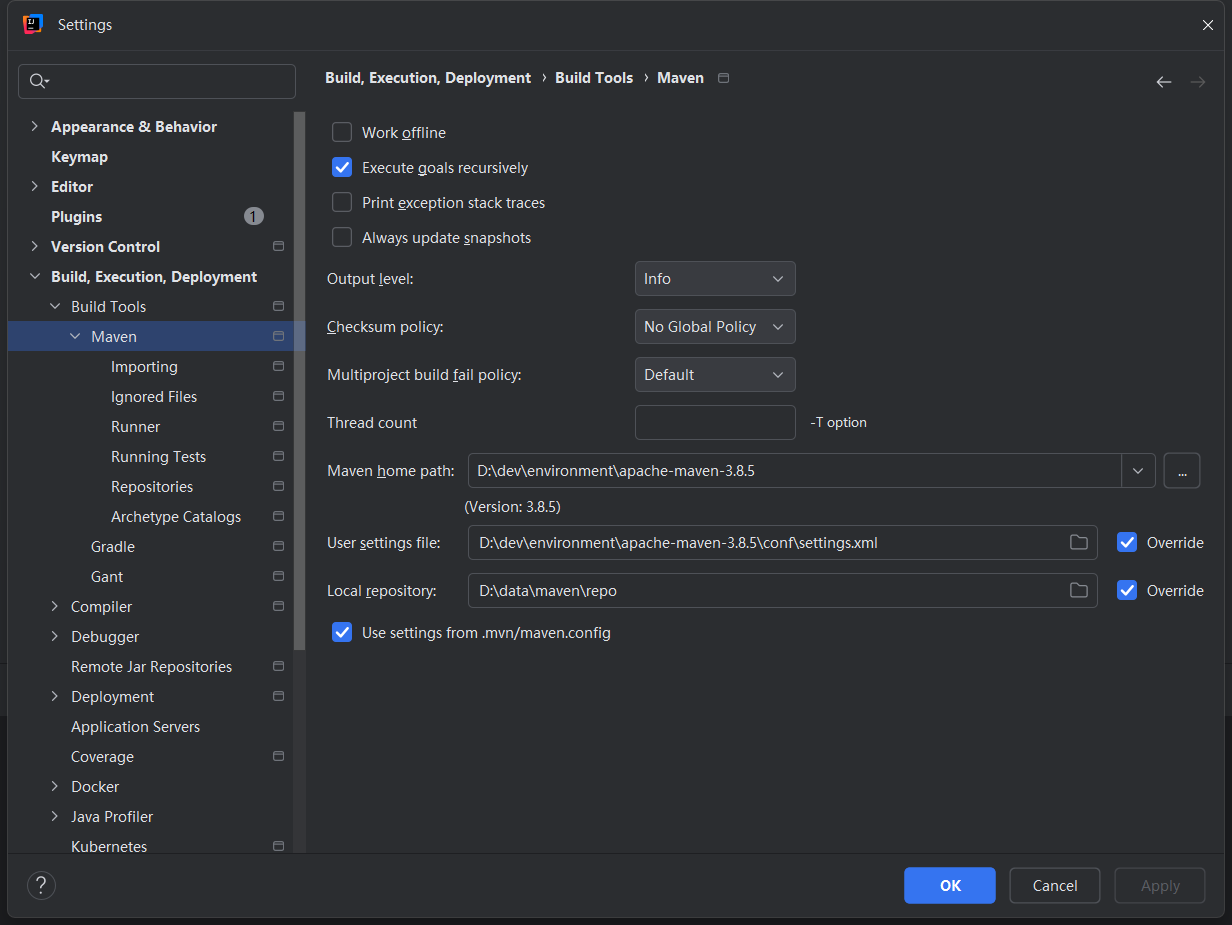Open Multiproject build fail policy dropdown

(715, 374)
